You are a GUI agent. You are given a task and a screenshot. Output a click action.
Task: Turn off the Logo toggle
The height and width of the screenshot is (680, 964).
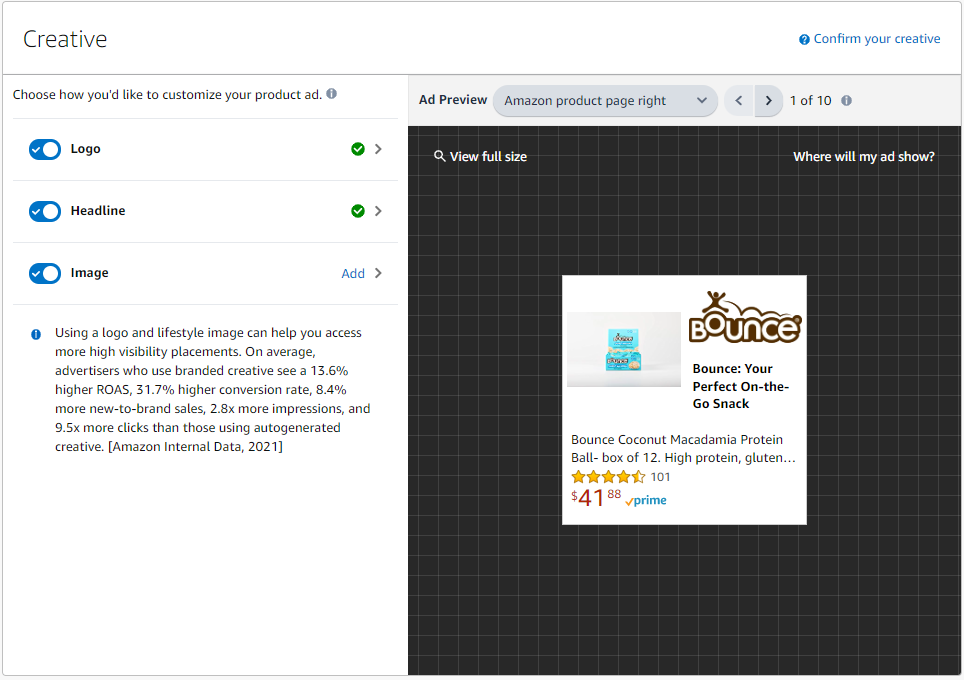tap(45, 149)
